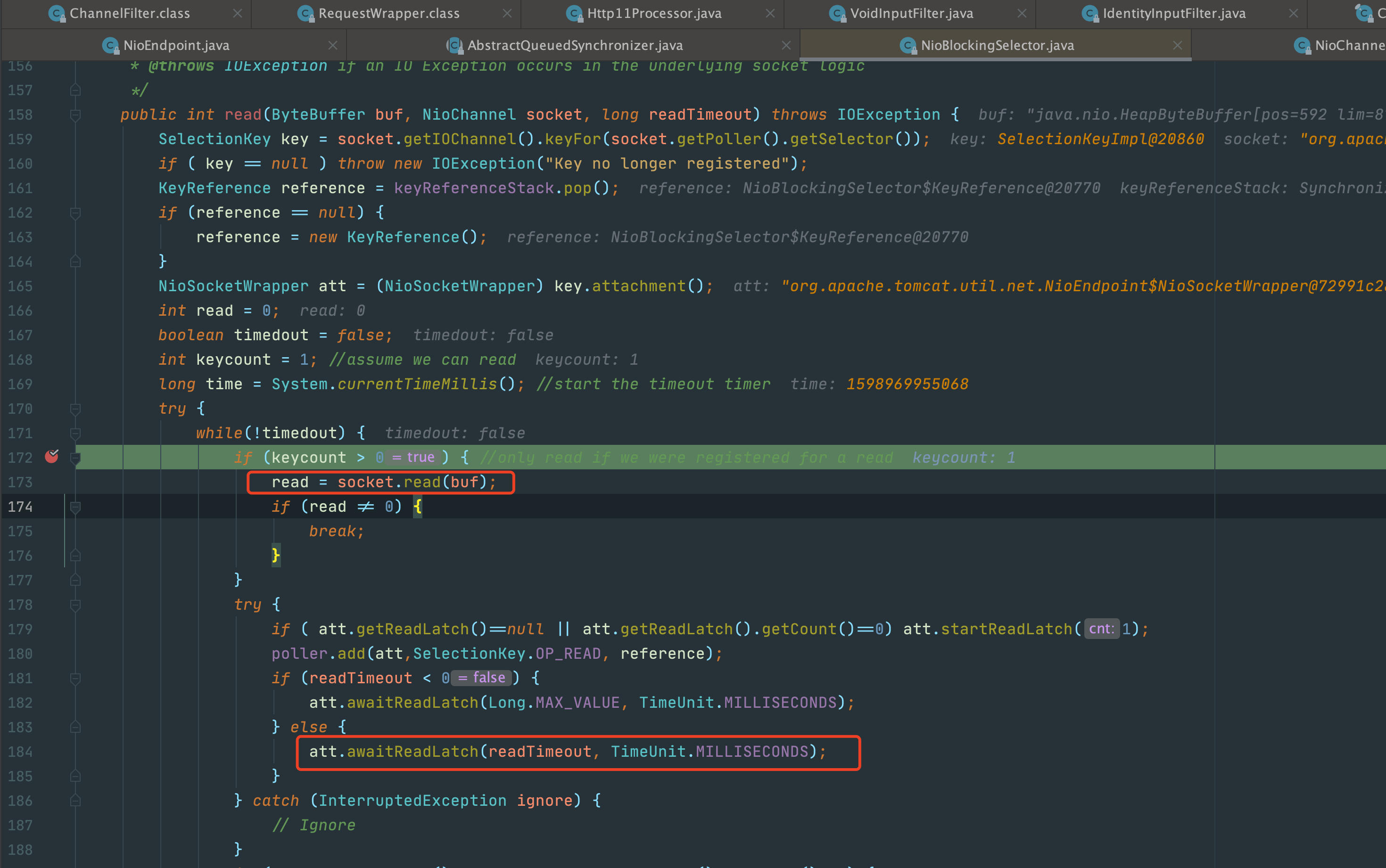
Task: Click line number 174 in the gutter
Action: pyautogui.click(x=20, y=507)
